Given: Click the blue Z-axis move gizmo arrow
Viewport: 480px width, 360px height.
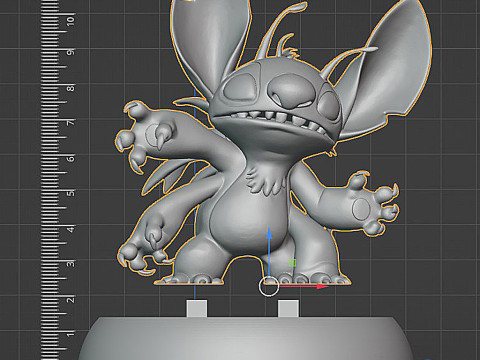Looking at the screenshot, I should pyautogui.click(x=269, y=233).
